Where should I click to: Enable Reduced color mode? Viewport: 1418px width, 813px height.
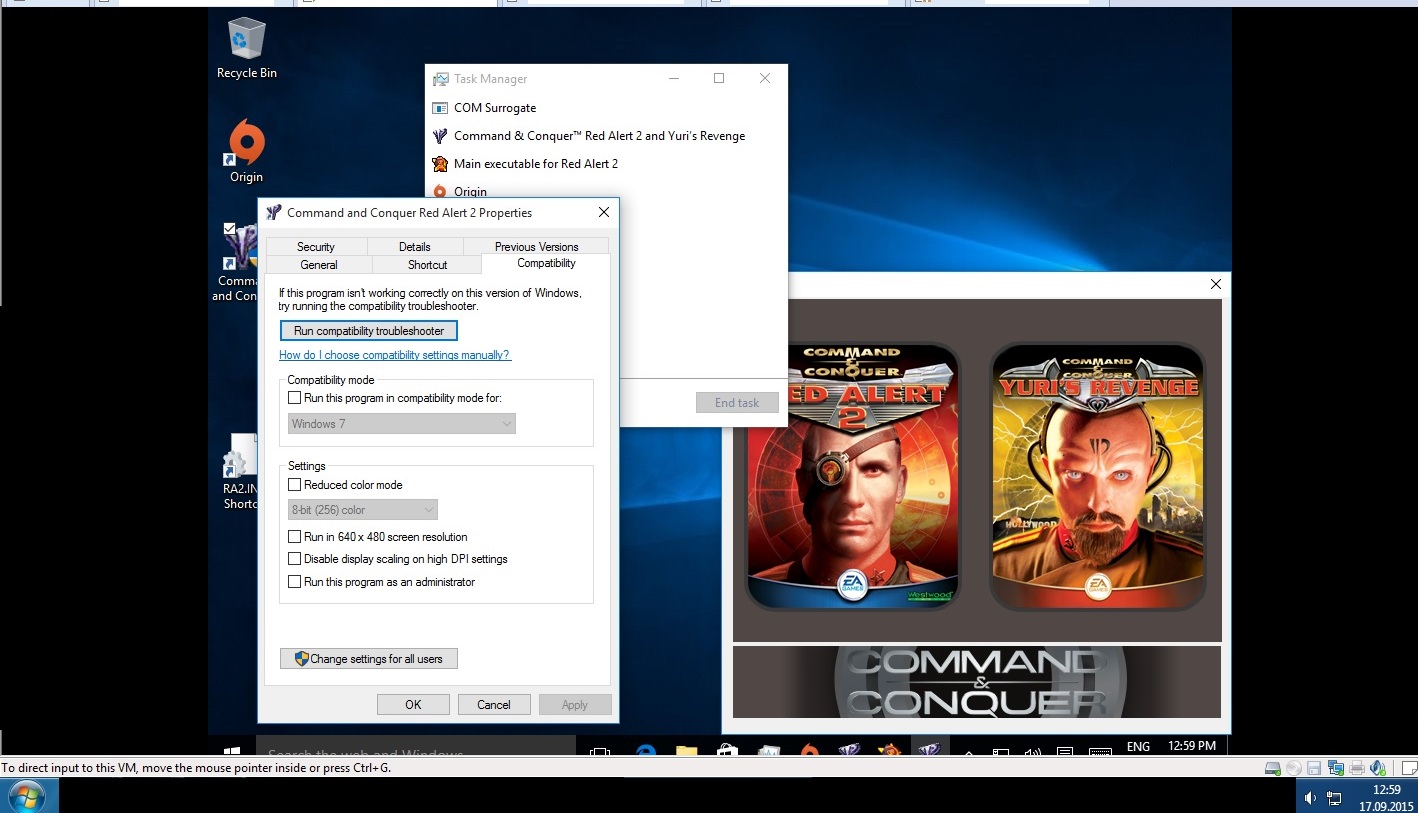(x=294, y=485)
